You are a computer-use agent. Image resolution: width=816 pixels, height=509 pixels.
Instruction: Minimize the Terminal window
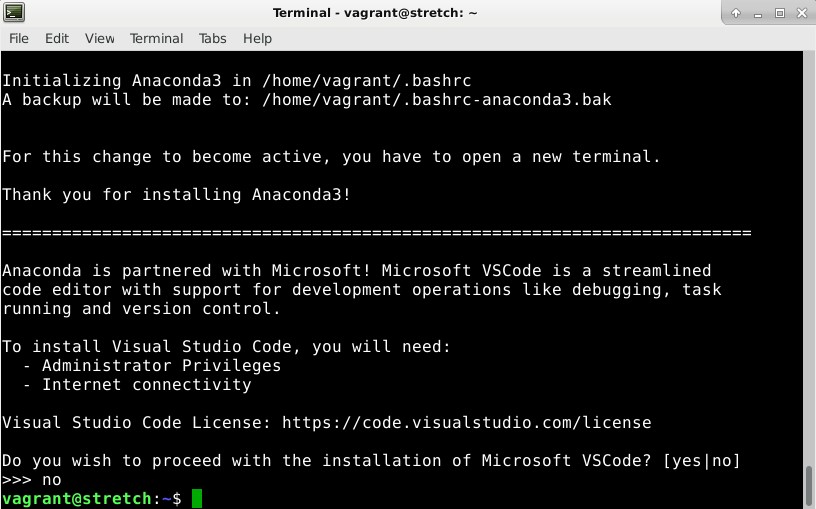pos(758,14)
